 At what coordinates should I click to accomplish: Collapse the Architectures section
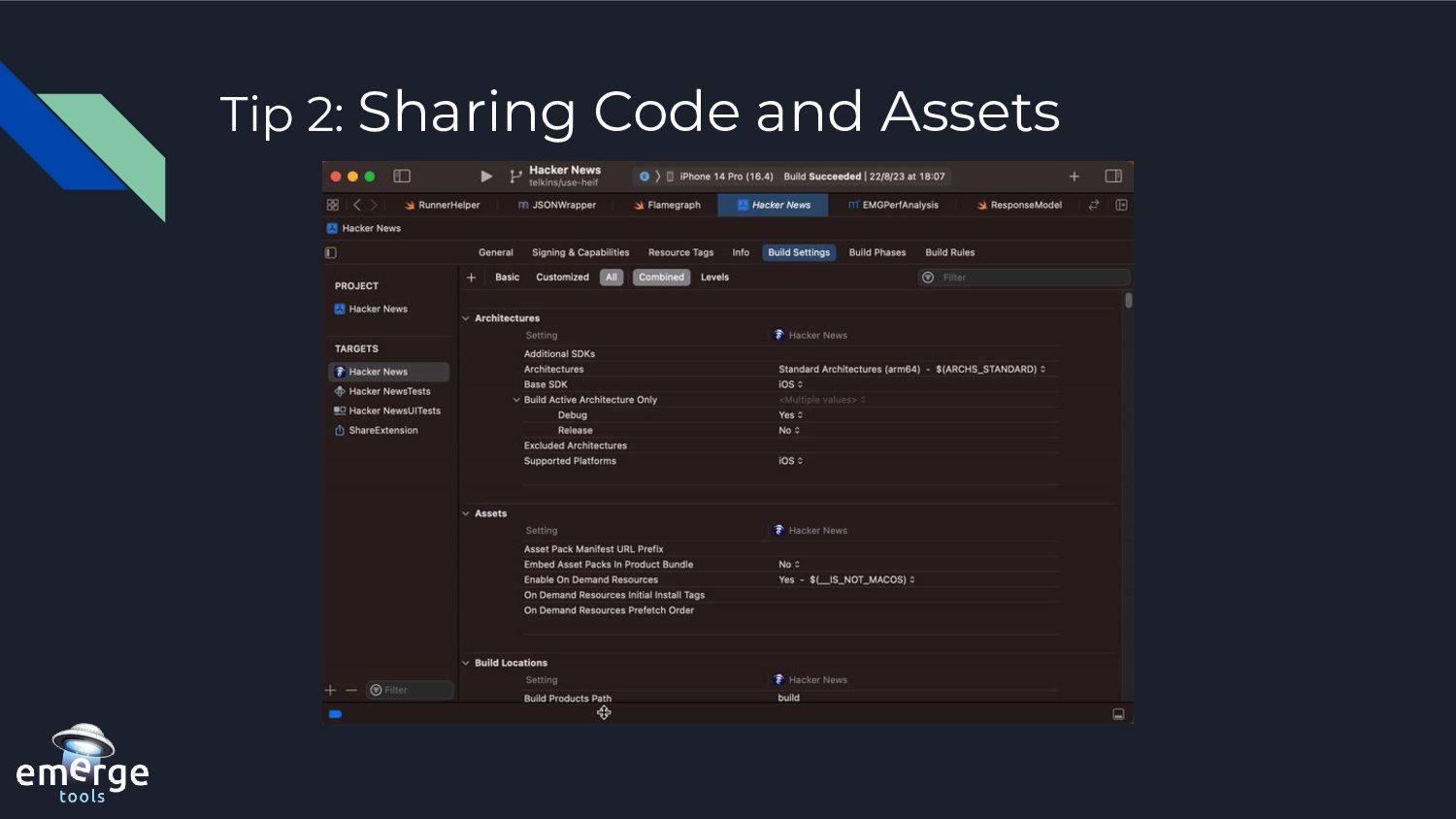coord(466,318)
